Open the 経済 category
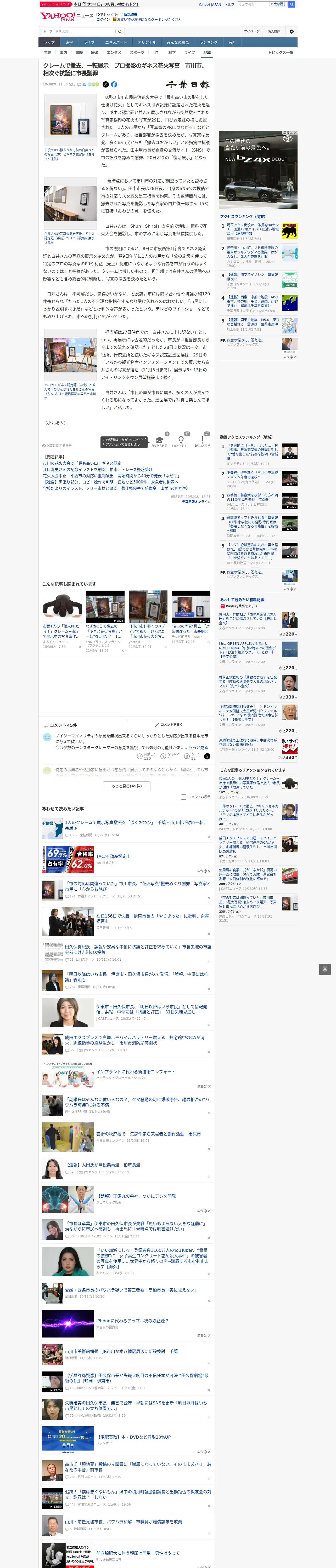The width and height of the screenshot is (336, 1568). 94,52
